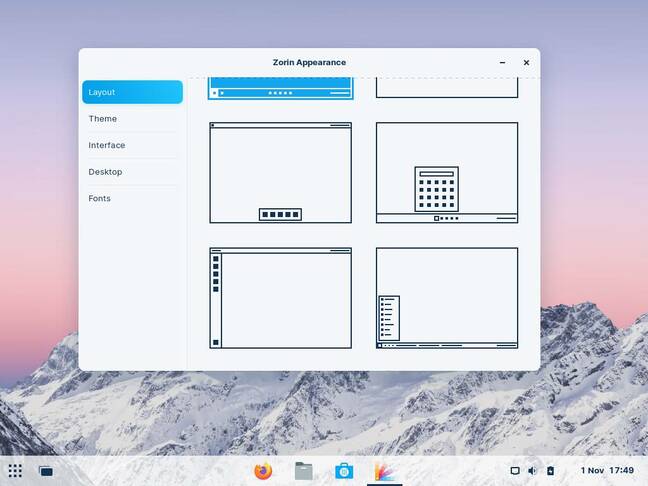This screenshot has width=648, height=486.
Task: Select layout with top bar and bottom dock
Action: [281, 173]
